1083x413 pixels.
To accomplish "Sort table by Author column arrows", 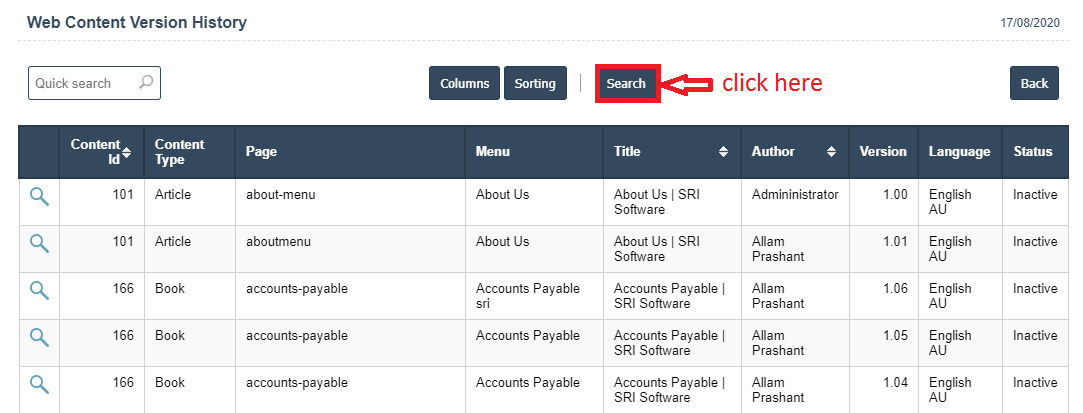I will click(x=831, y=152).
